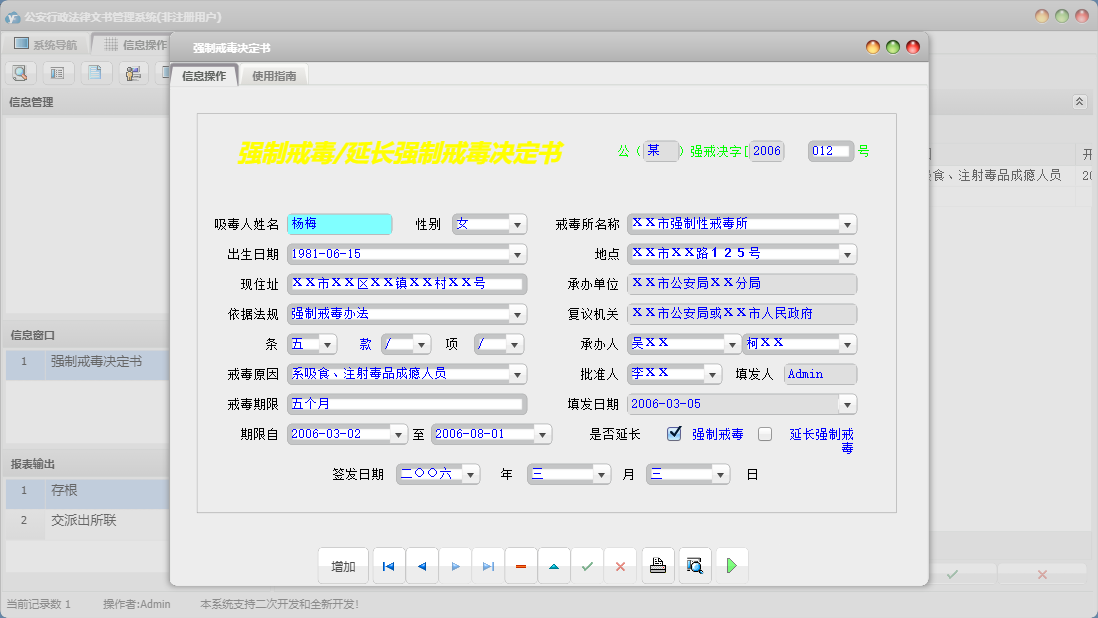Image resolution: width=1098 pixels, height=618 pixels.
Task: Open the 填发日期 date dropdown
Action: pyautogui.click(x=847, y=403)
